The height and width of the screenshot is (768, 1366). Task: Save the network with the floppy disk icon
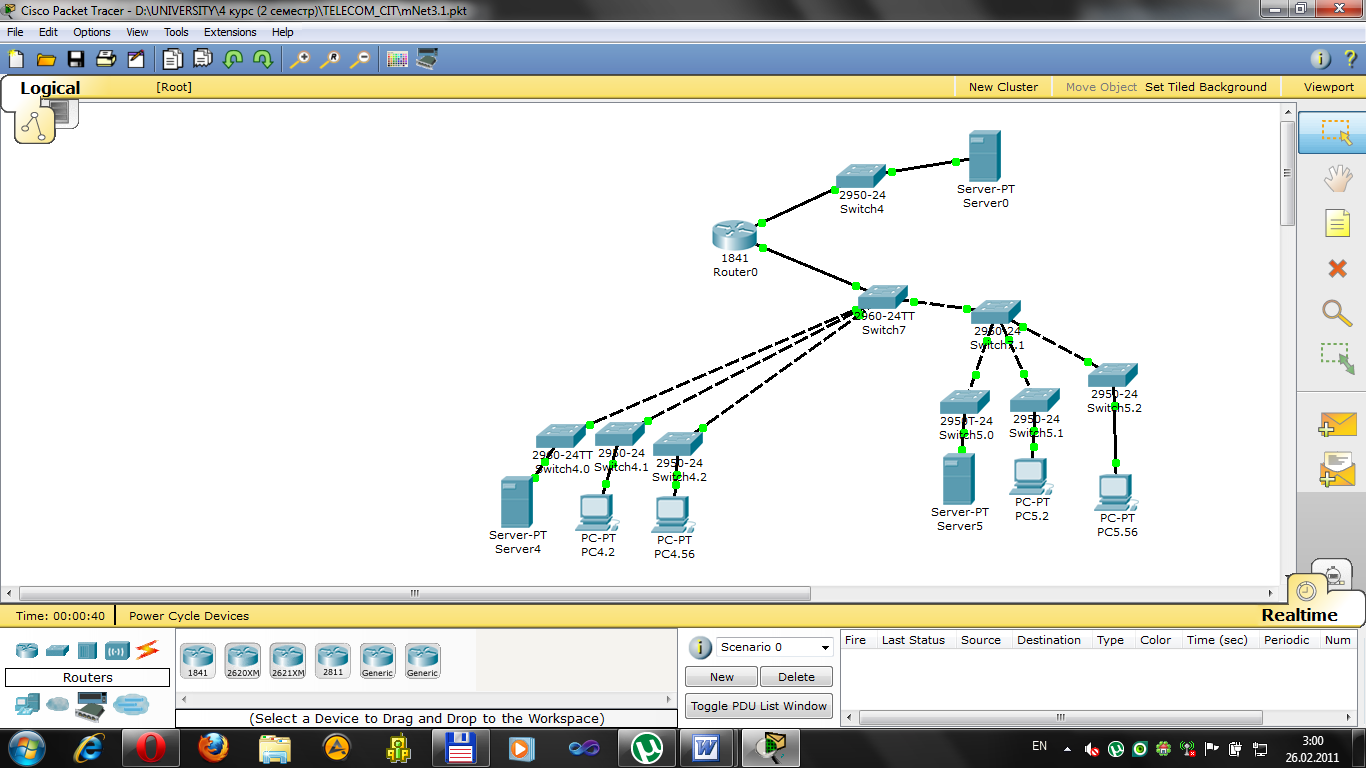pos(75,59)
